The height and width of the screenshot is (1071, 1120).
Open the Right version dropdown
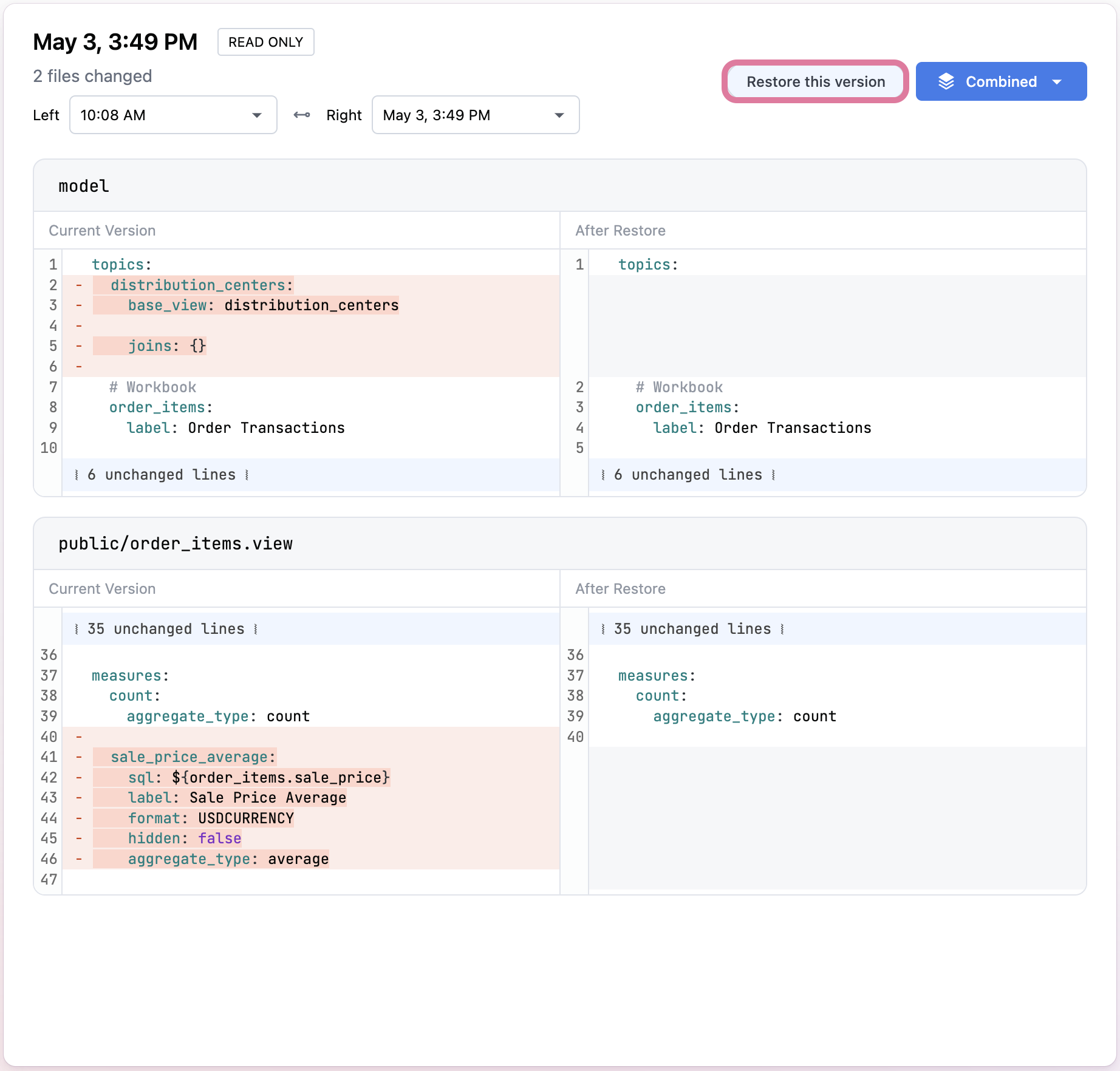(475, 115)
